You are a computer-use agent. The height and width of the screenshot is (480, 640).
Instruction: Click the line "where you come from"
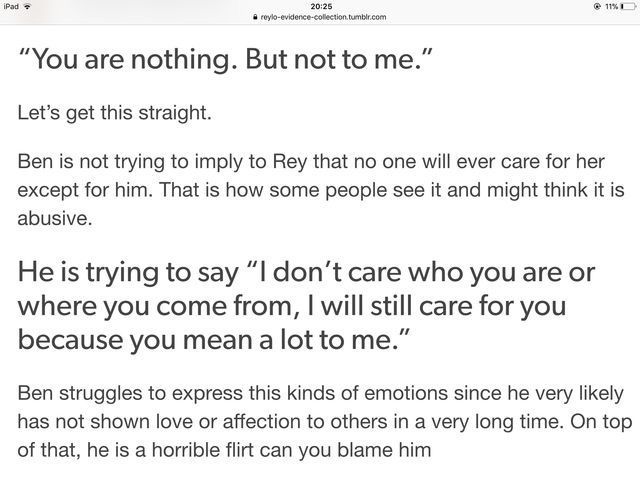[x=292, y=307]
